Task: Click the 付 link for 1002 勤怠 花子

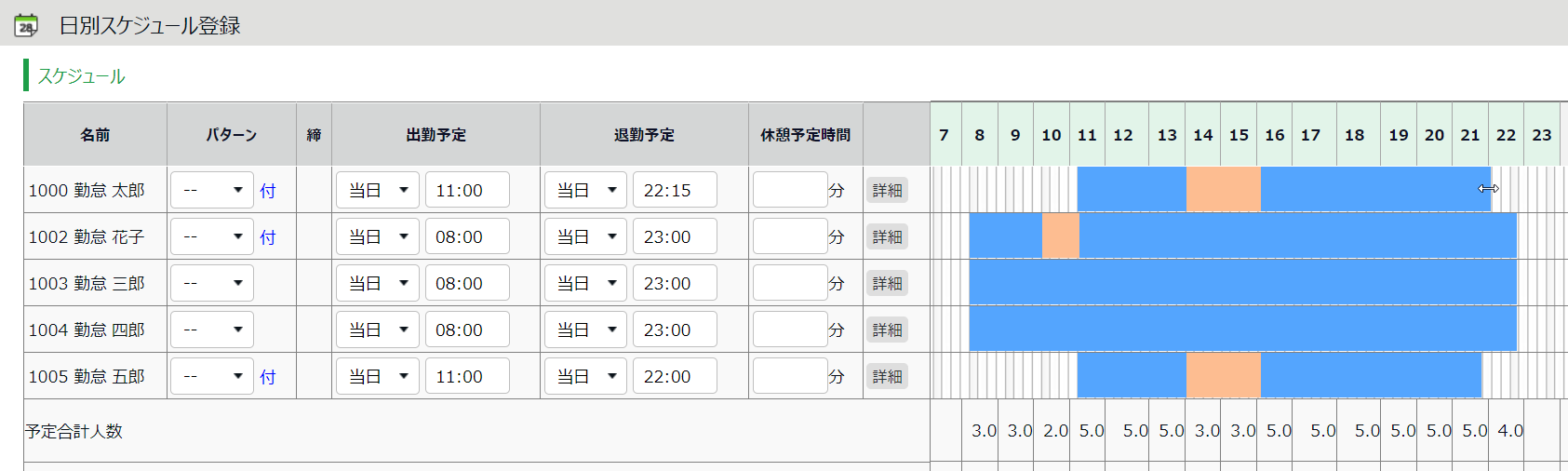Action: tap(268, 237)
